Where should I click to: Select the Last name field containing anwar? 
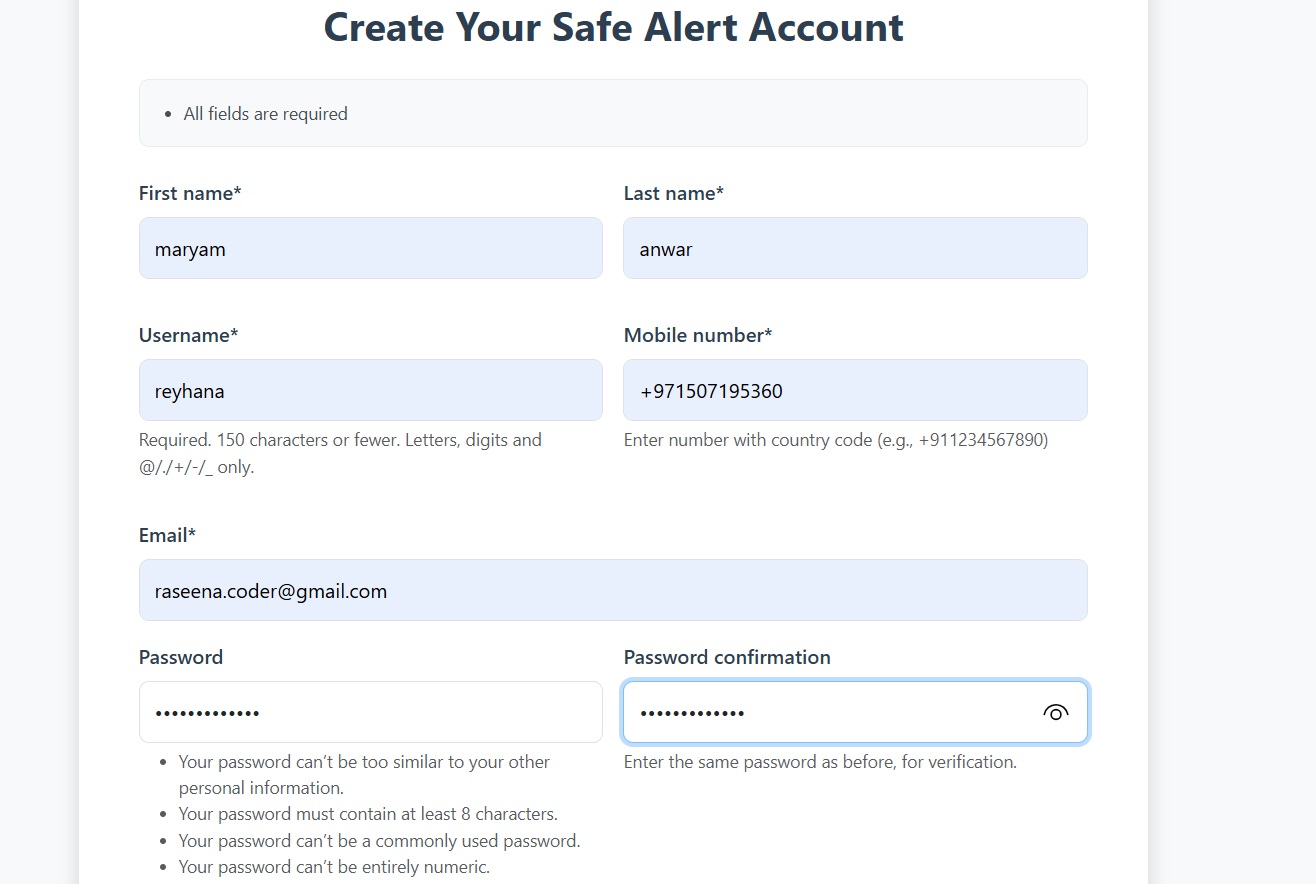click(855, 248)
